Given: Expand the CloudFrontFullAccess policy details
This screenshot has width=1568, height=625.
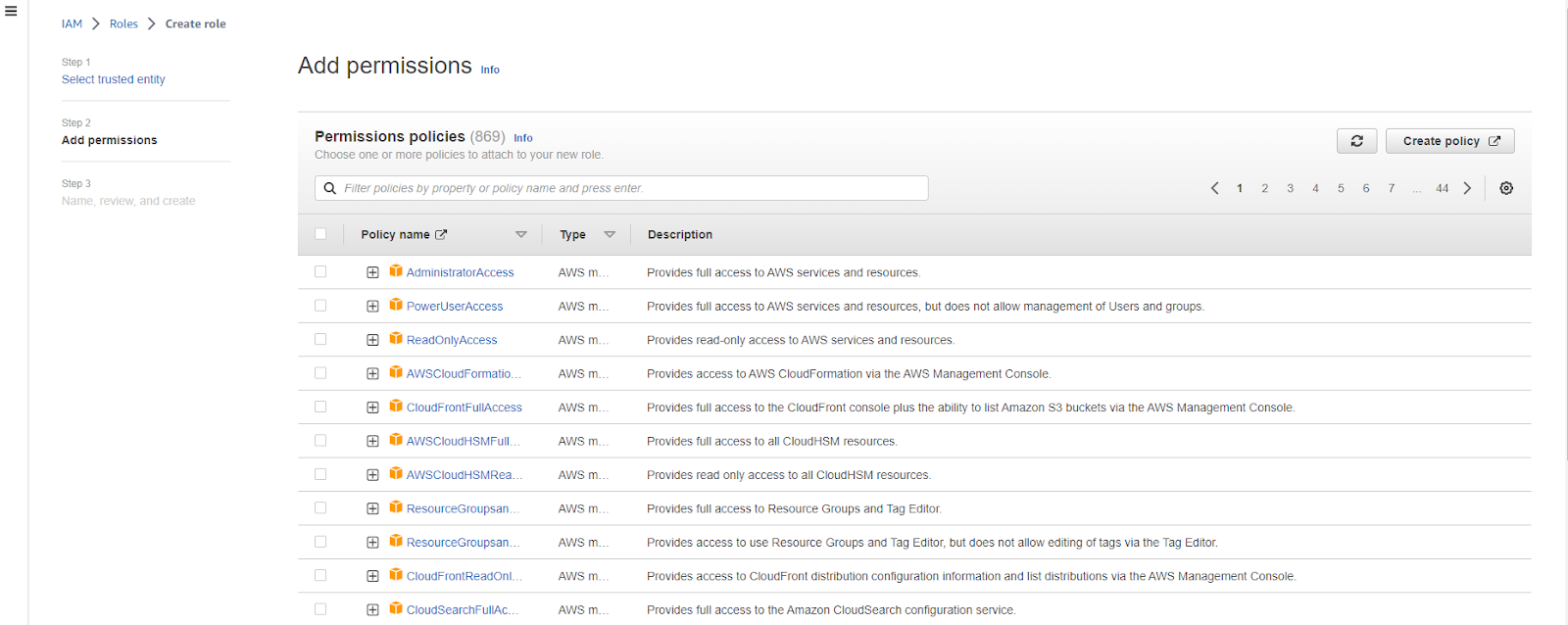Looking at the screenshot, I should point(372,408).
